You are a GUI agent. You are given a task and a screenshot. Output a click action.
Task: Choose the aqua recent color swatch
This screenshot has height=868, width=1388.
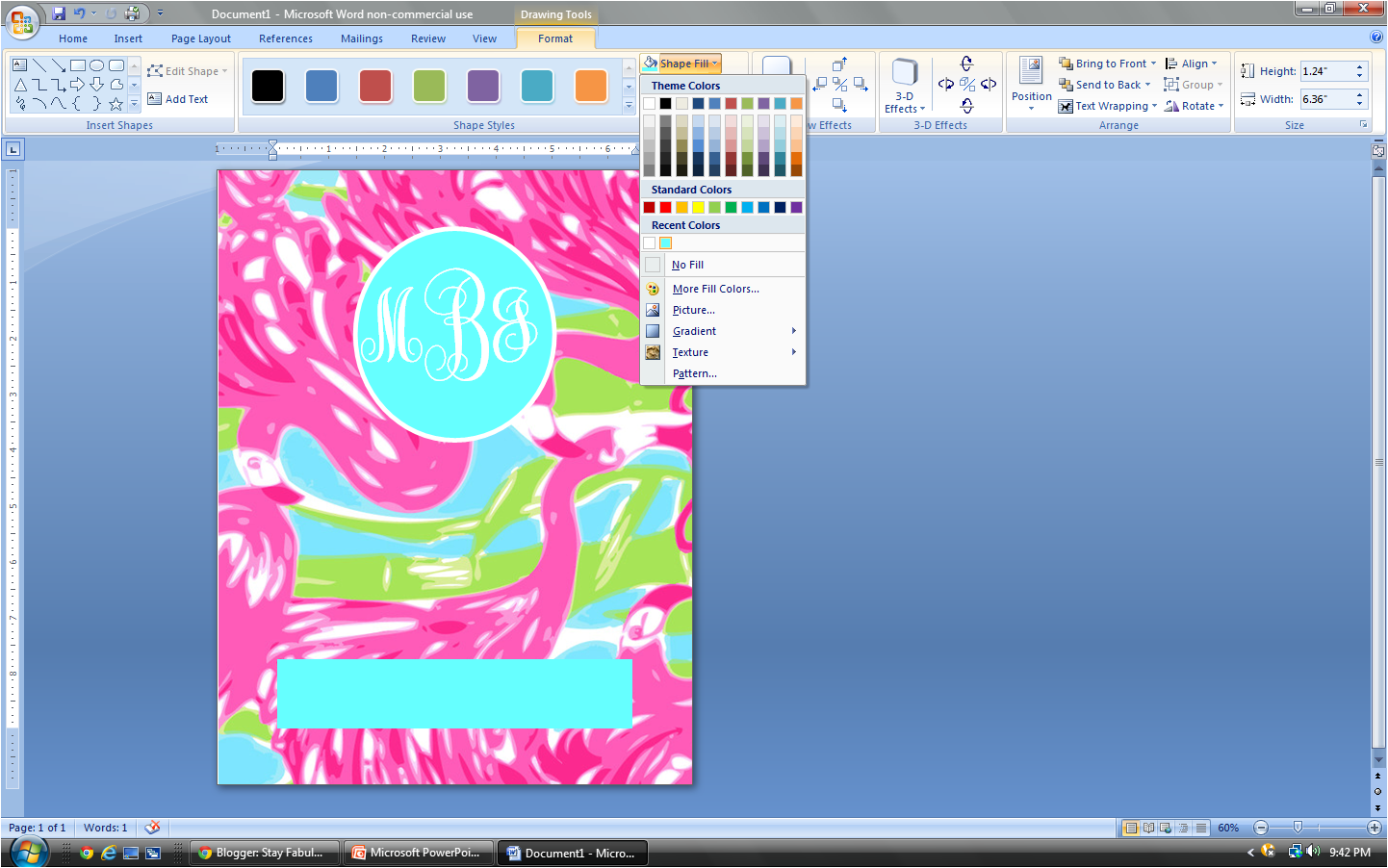665,243
